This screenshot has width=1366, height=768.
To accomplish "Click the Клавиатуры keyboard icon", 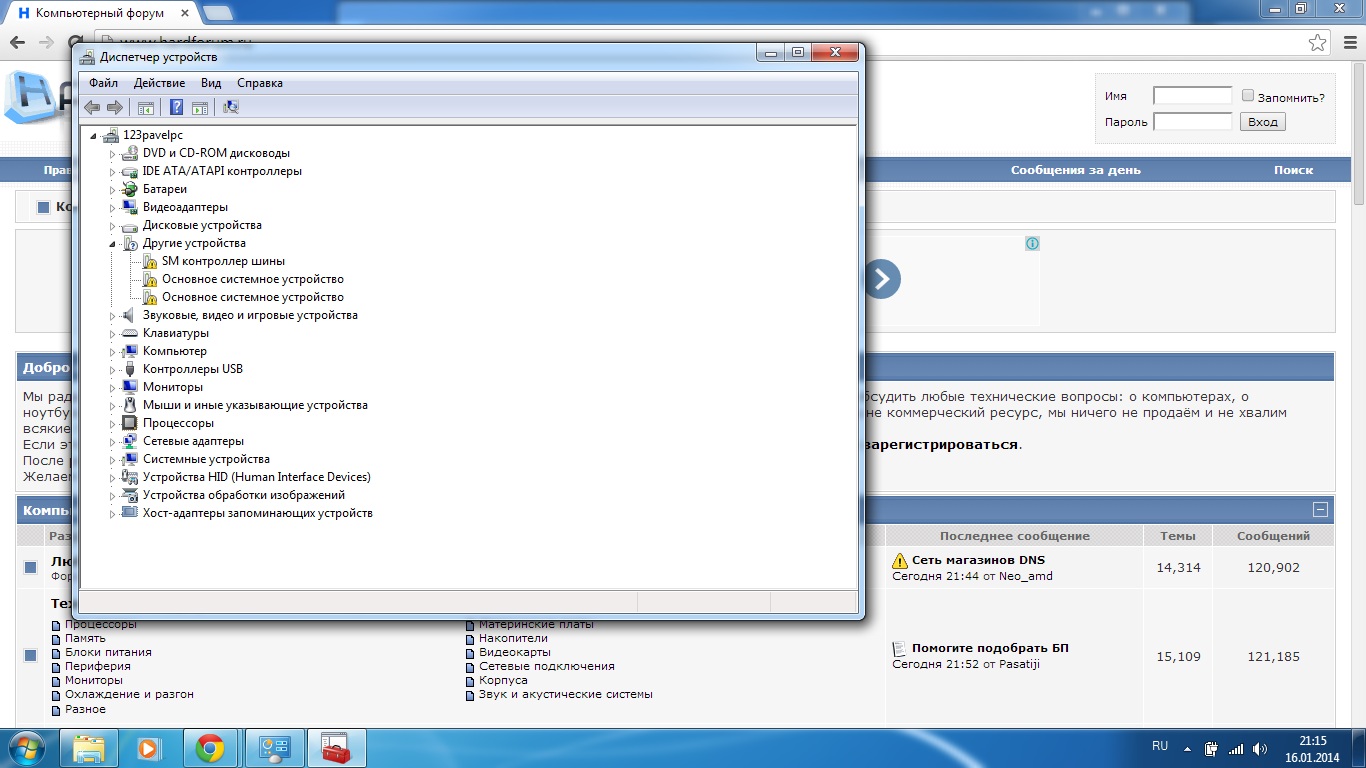I will (x=129, y=333).
